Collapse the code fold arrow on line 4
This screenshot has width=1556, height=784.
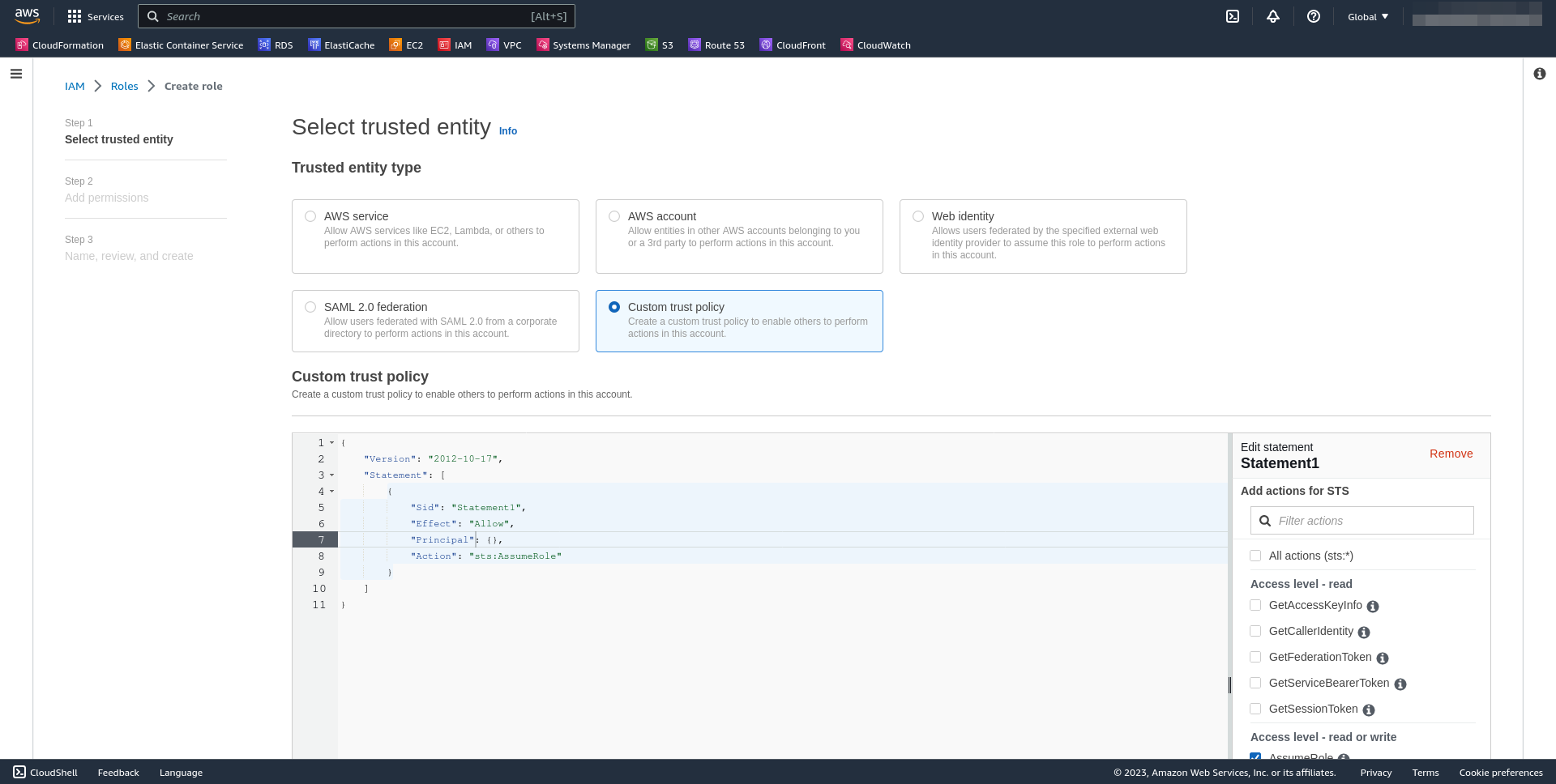[331, 492]
